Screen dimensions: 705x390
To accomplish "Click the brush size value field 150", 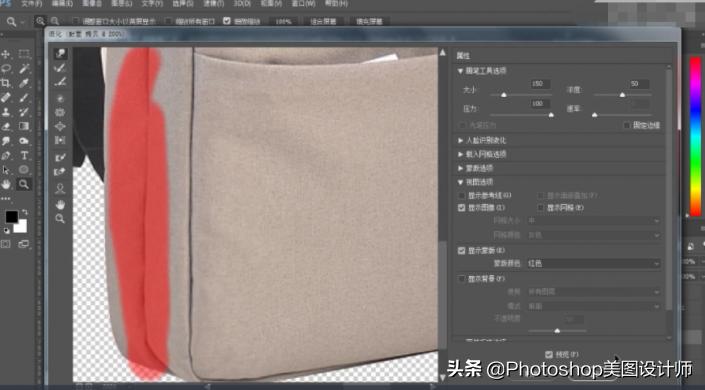I will (540, 84).
